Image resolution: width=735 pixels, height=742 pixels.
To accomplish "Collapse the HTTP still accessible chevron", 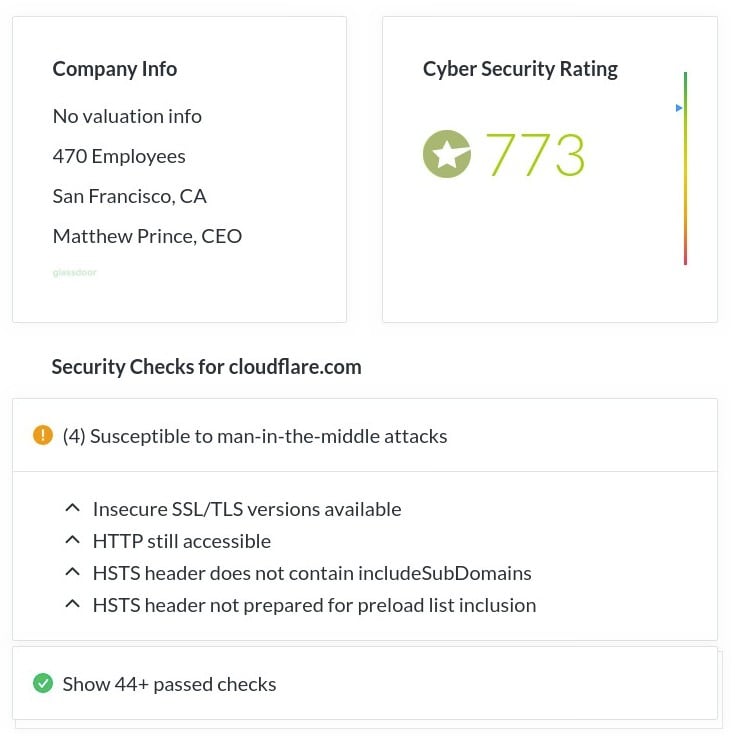I will (72, 540).
